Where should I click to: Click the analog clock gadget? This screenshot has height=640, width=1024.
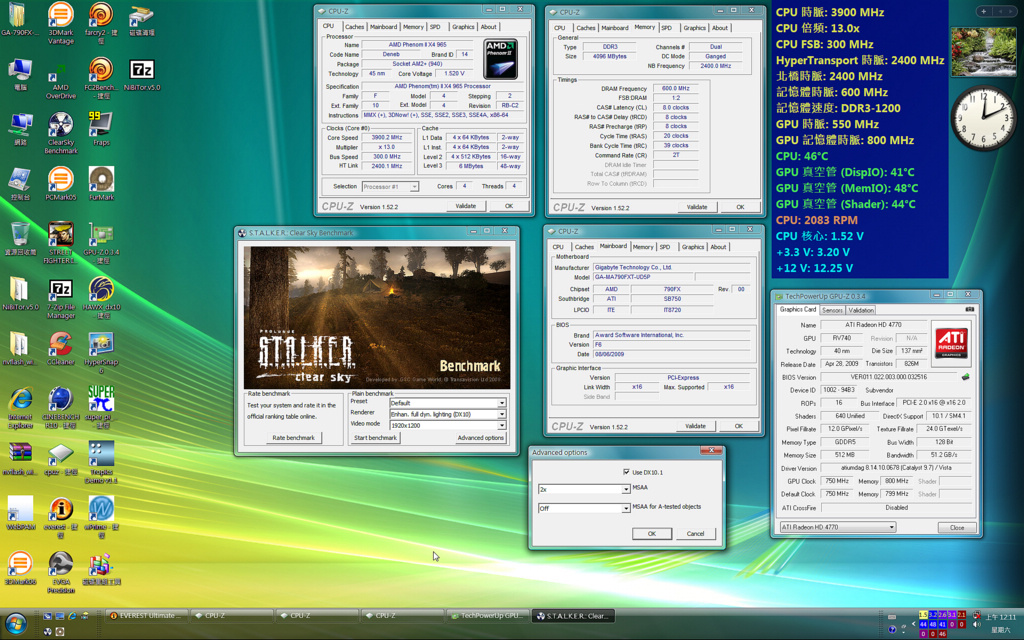pos(983,118)
